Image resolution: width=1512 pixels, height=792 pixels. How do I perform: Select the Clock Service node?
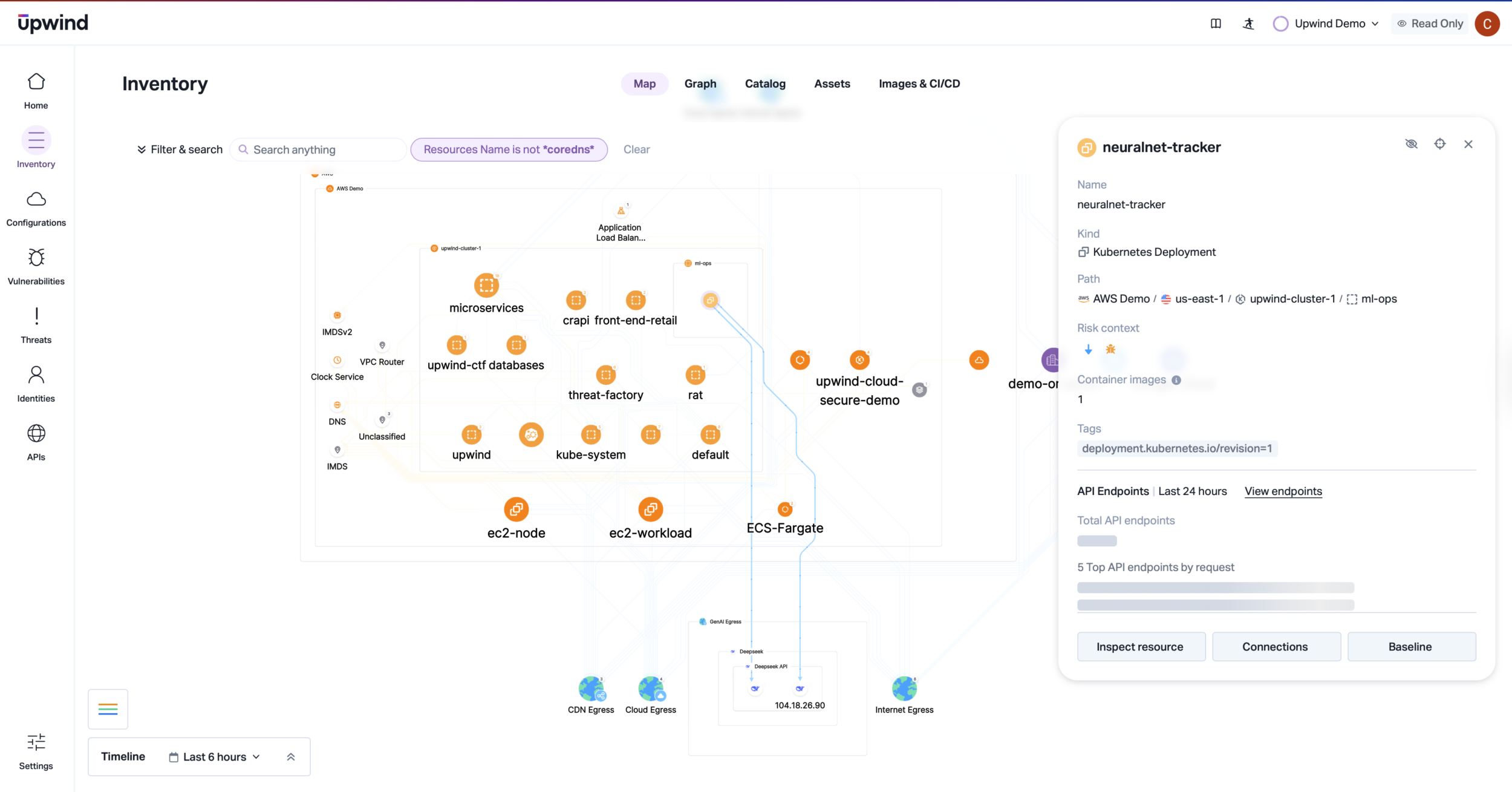tap(337, 360)
